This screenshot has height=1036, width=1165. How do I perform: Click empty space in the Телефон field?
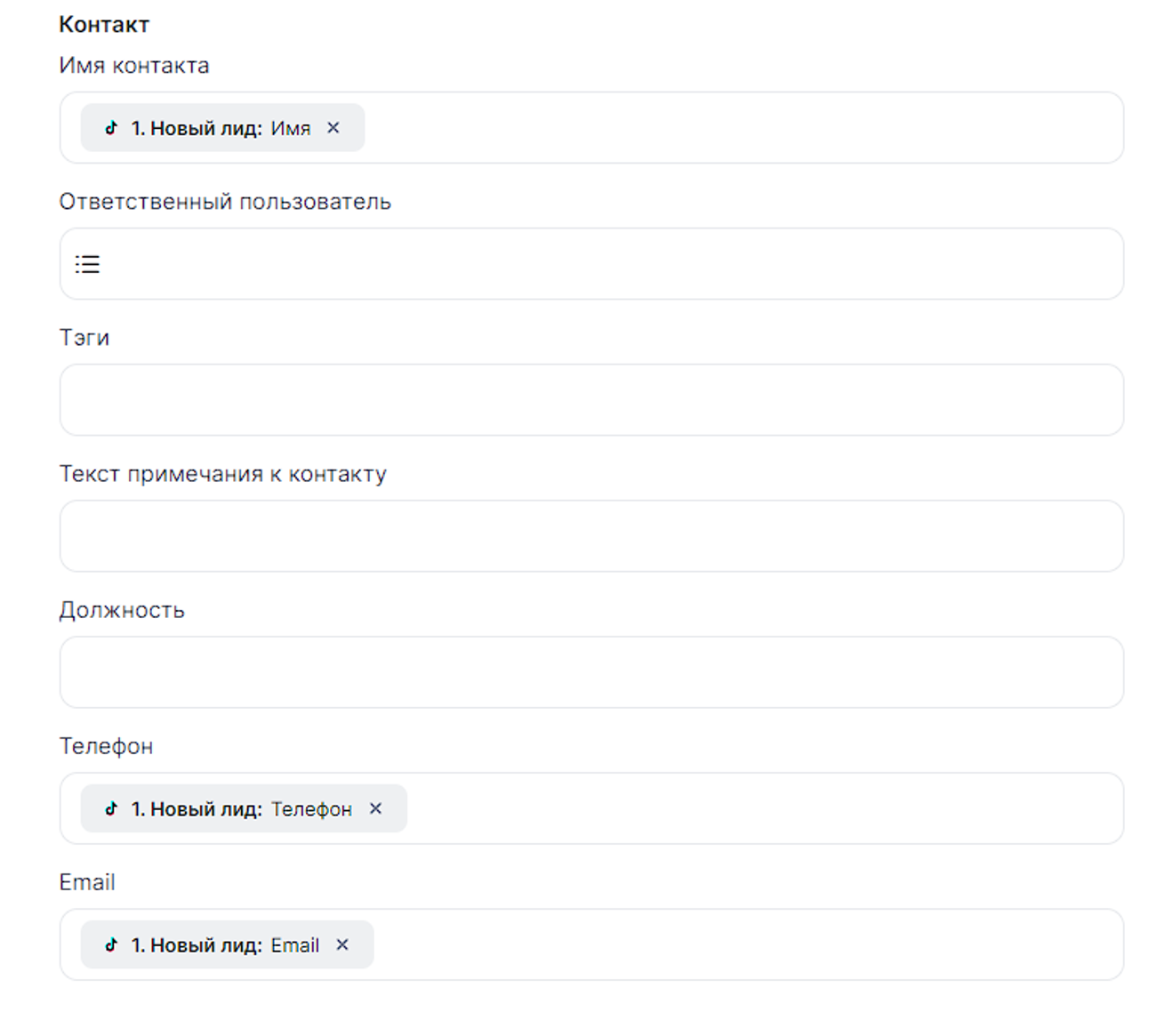pos(756,809)
